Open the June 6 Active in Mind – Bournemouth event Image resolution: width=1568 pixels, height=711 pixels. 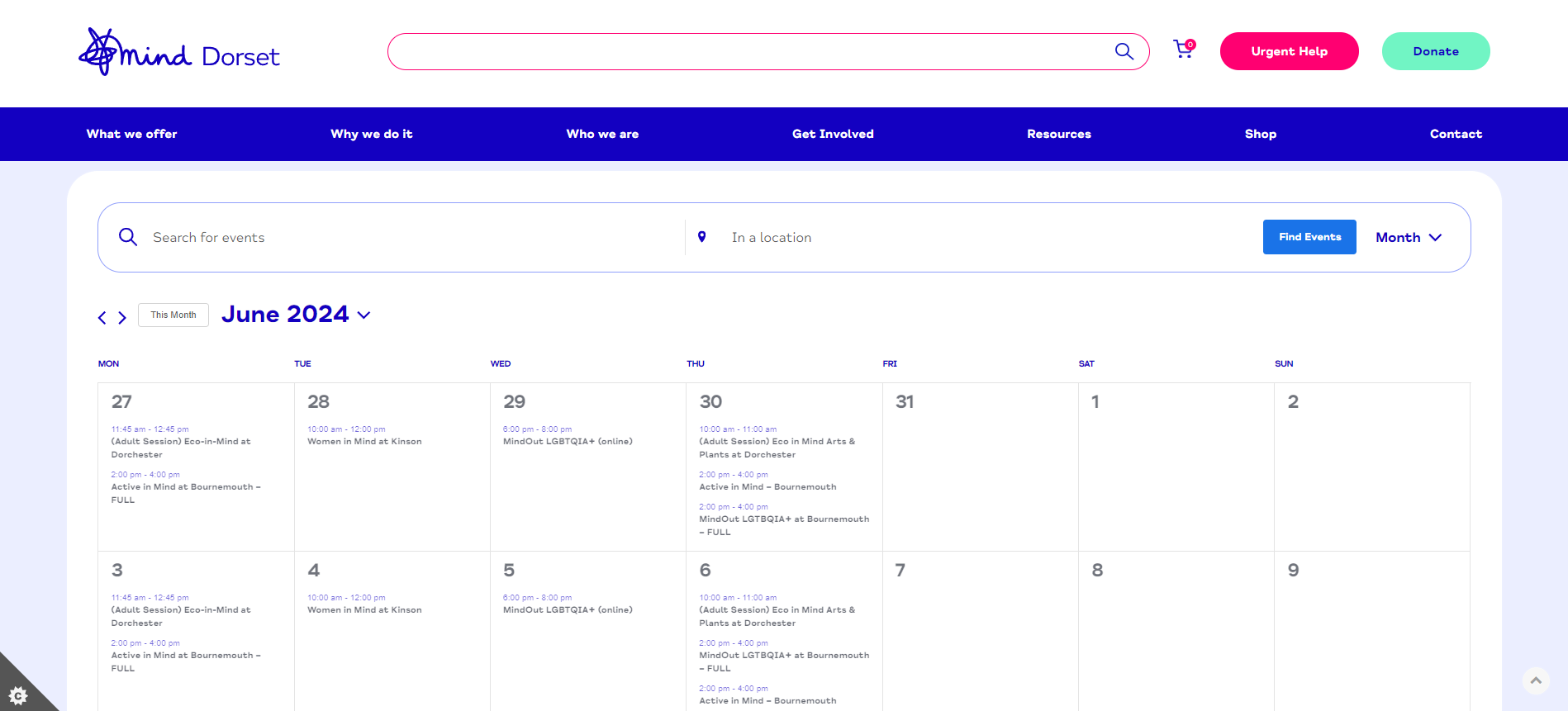pyautogui.click(x=767, y=701)
